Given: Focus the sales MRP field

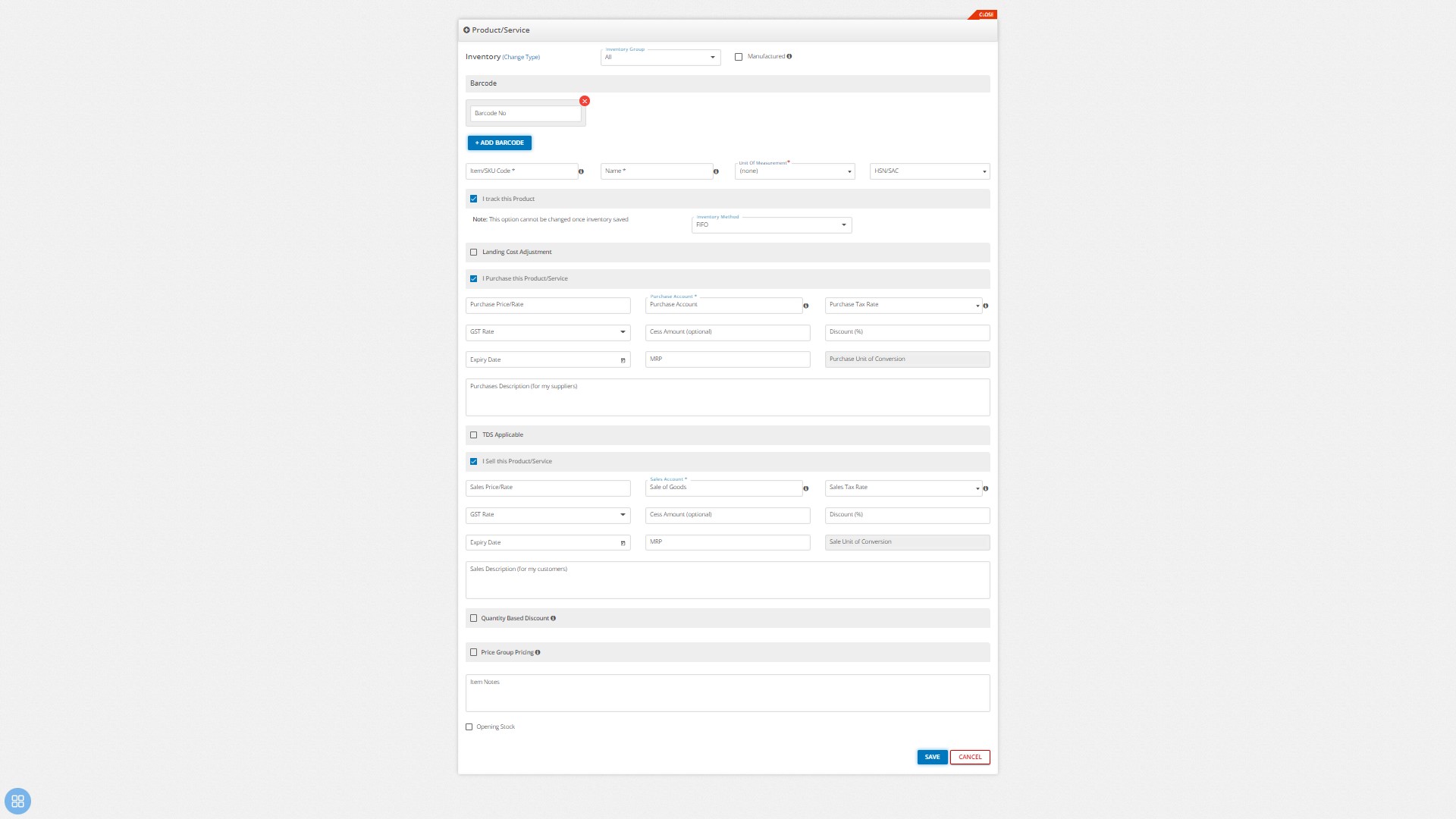Looking at the screenshot, I should 728,542.
